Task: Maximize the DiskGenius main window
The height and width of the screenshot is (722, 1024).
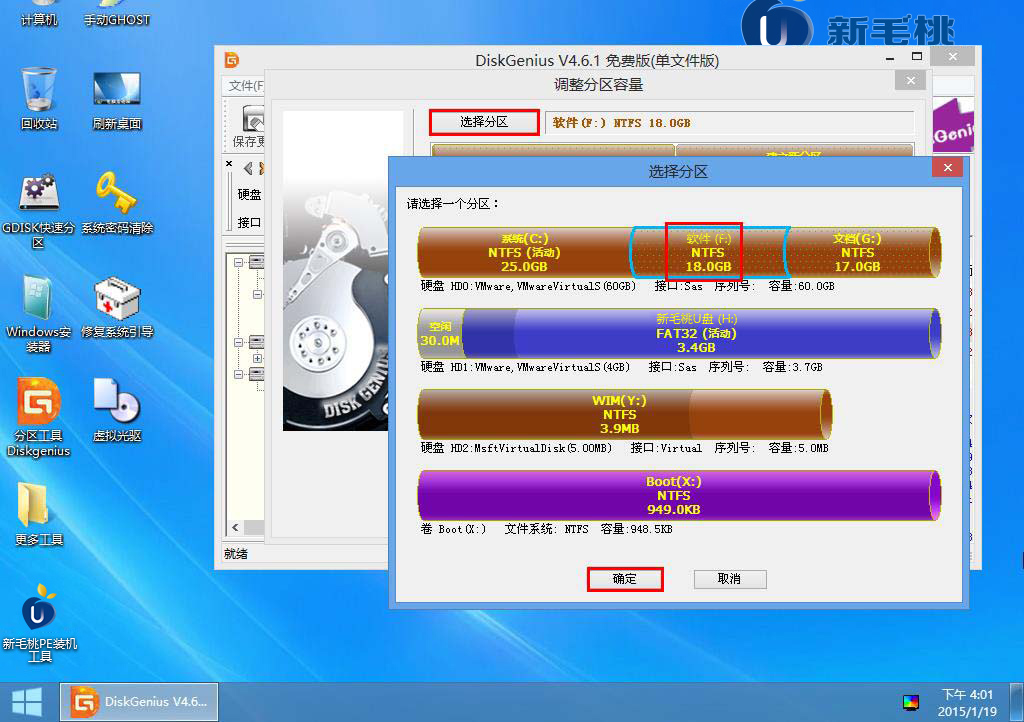Action: pos(917,57)
